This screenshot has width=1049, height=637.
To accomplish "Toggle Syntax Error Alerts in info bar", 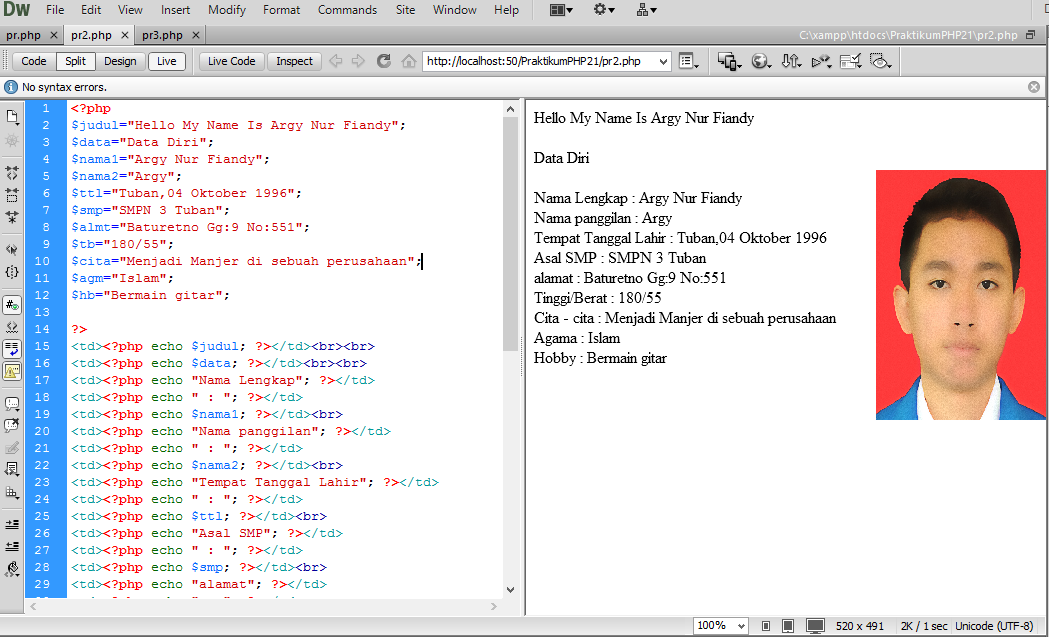I will coord(12,371).
